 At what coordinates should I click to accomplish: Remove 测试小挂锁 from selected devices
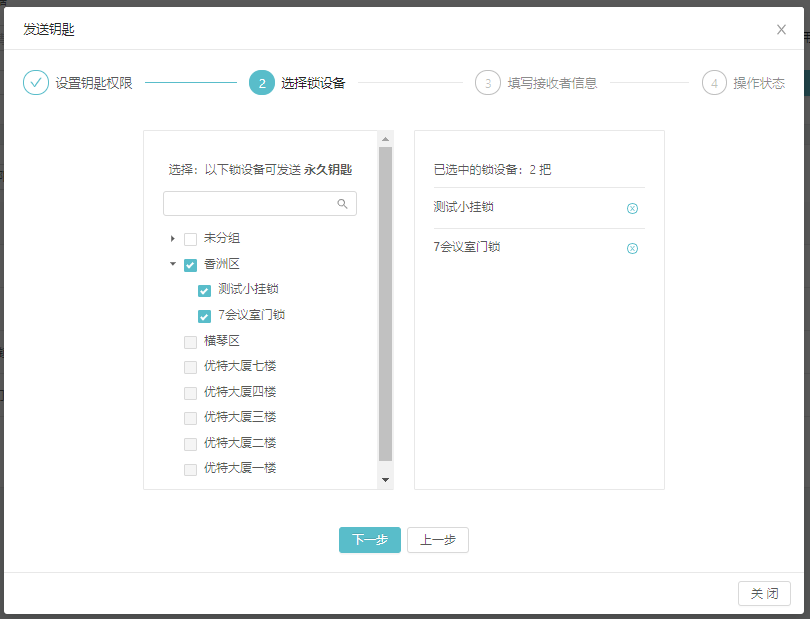[x=632, y=208]
